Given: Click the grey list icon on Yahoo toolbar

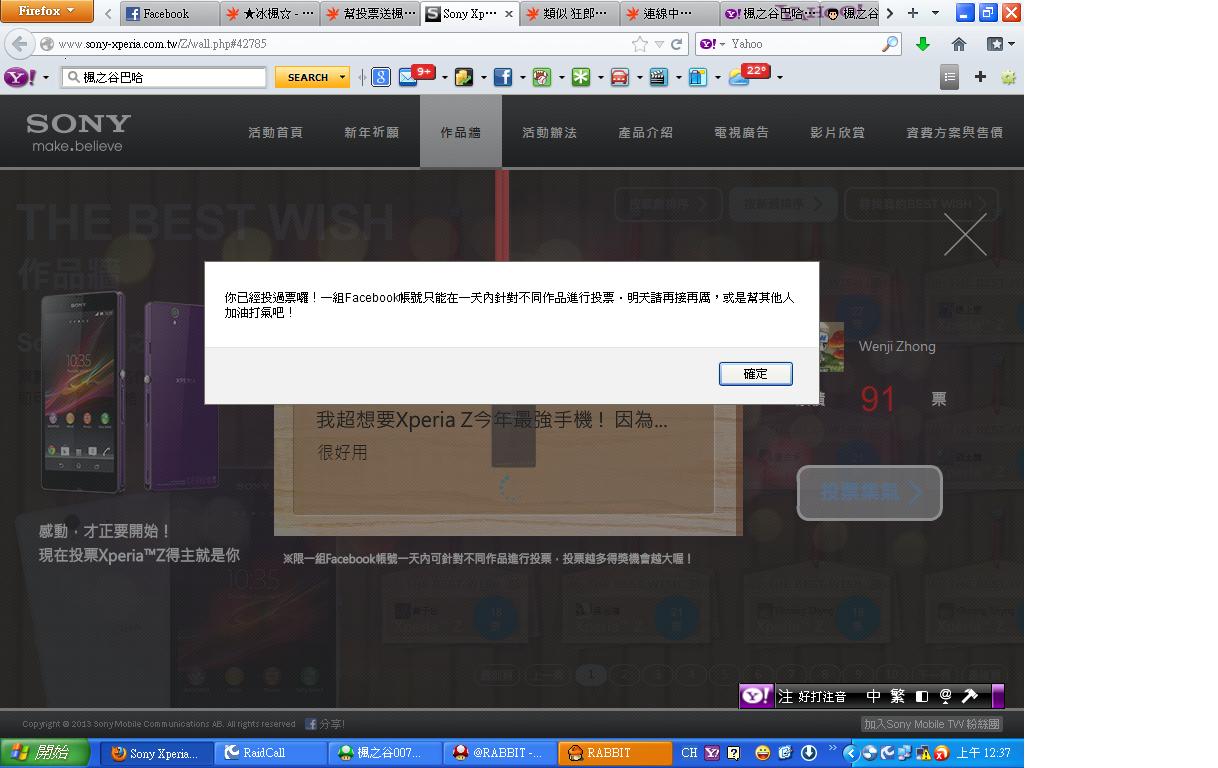Looking at the screenshot, I should [x=950, y=77].
